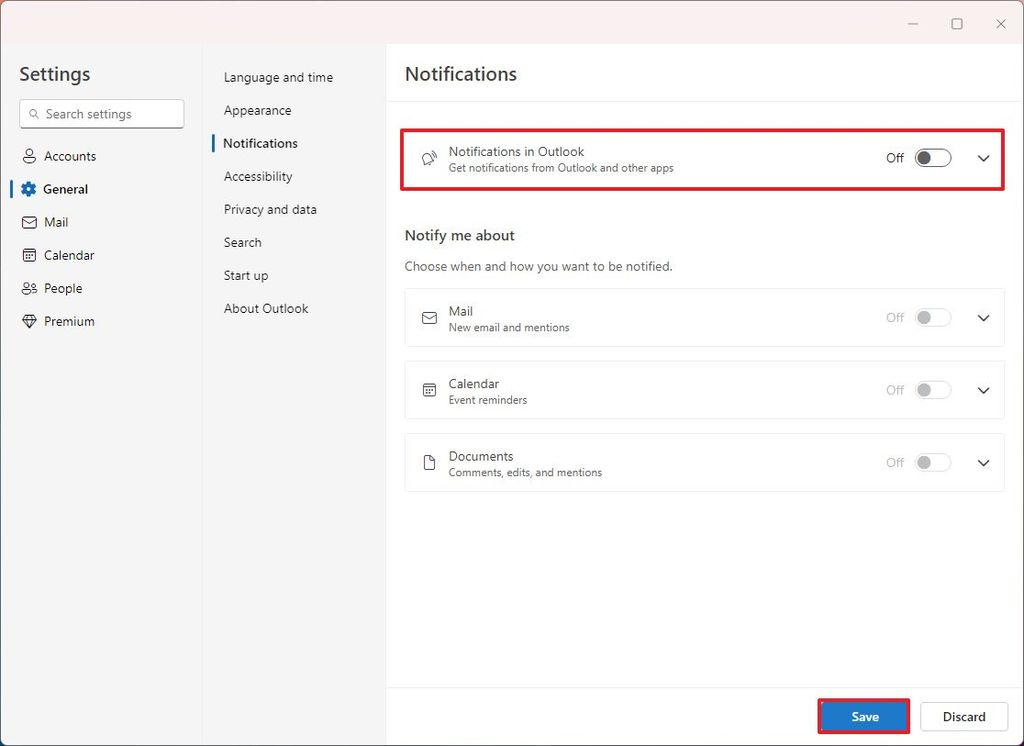Discard the notification changes

pos(963,716)
